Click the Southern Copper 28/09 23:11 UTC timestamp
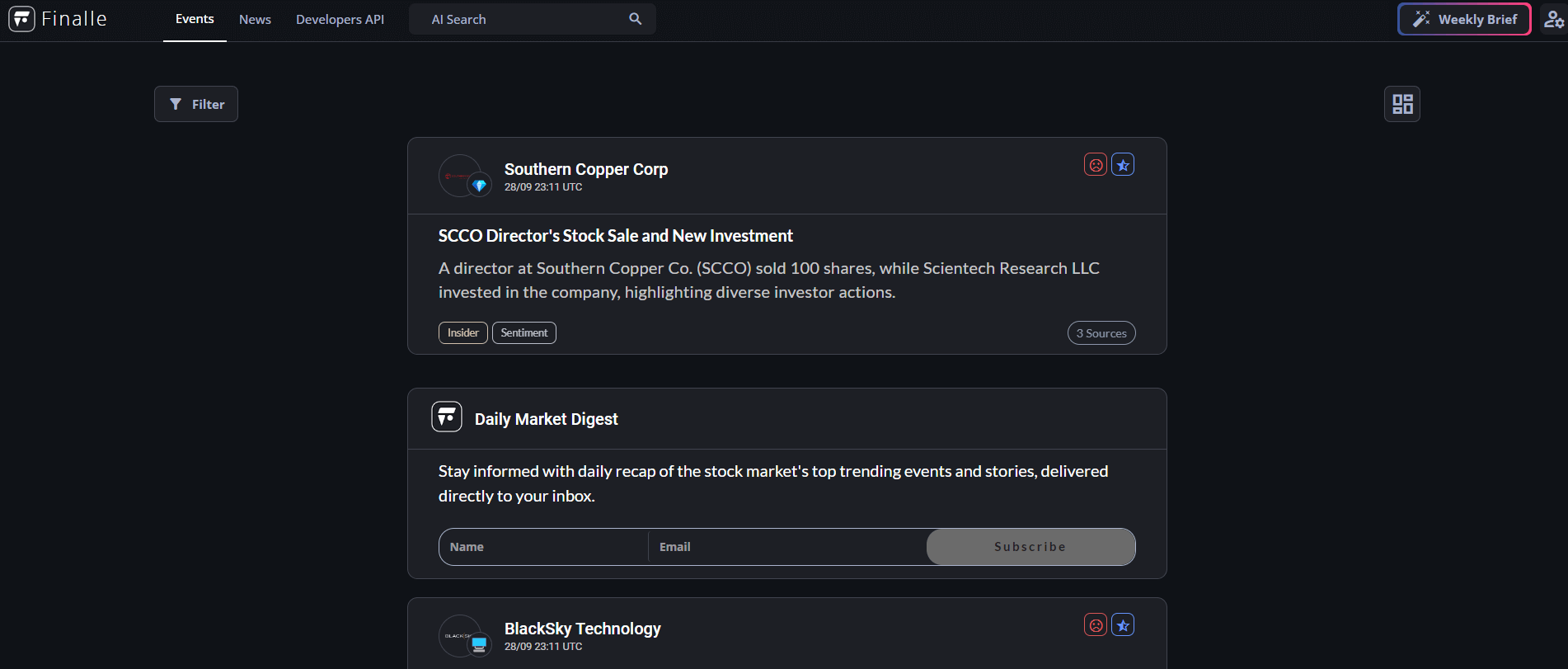 click(543, 187)
